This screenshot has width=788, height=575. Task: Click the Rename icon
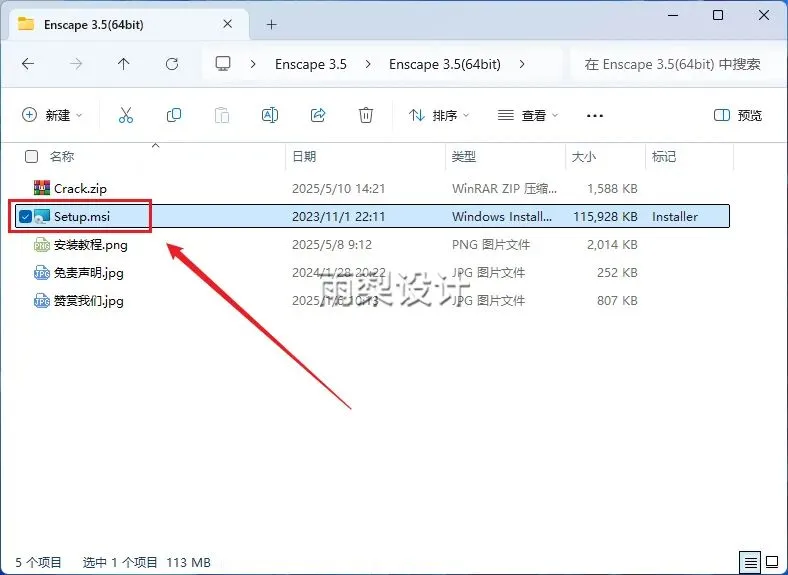(x=270, y=116)
